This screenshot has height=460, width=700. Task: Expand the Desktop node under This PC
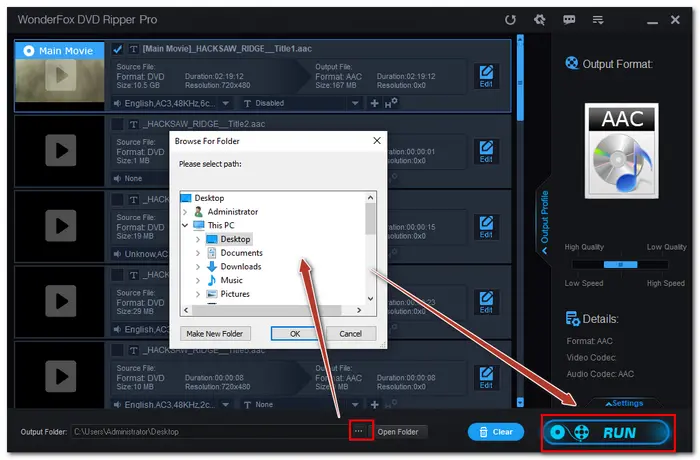coord(198,239)
